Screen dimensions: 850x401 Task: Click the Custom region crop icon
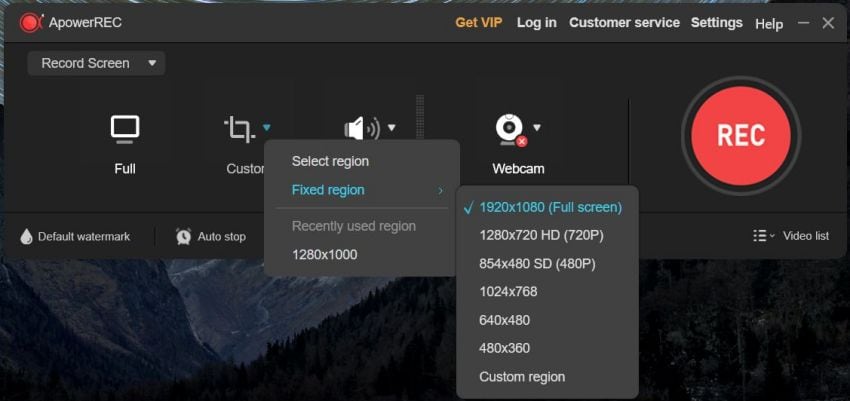(x=239, y=129)
